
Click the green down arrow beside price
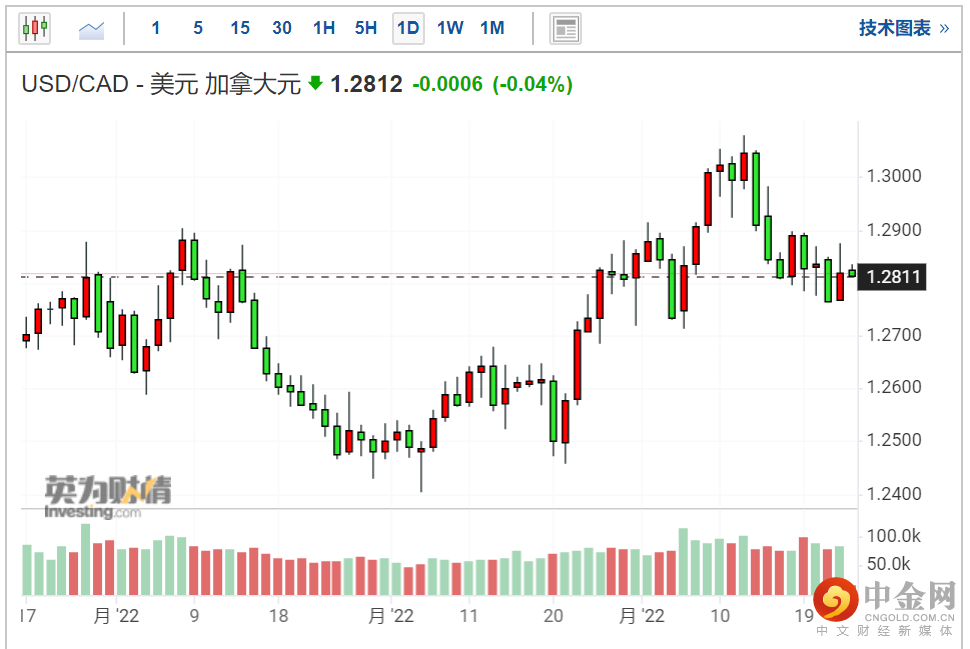[316, 84]
